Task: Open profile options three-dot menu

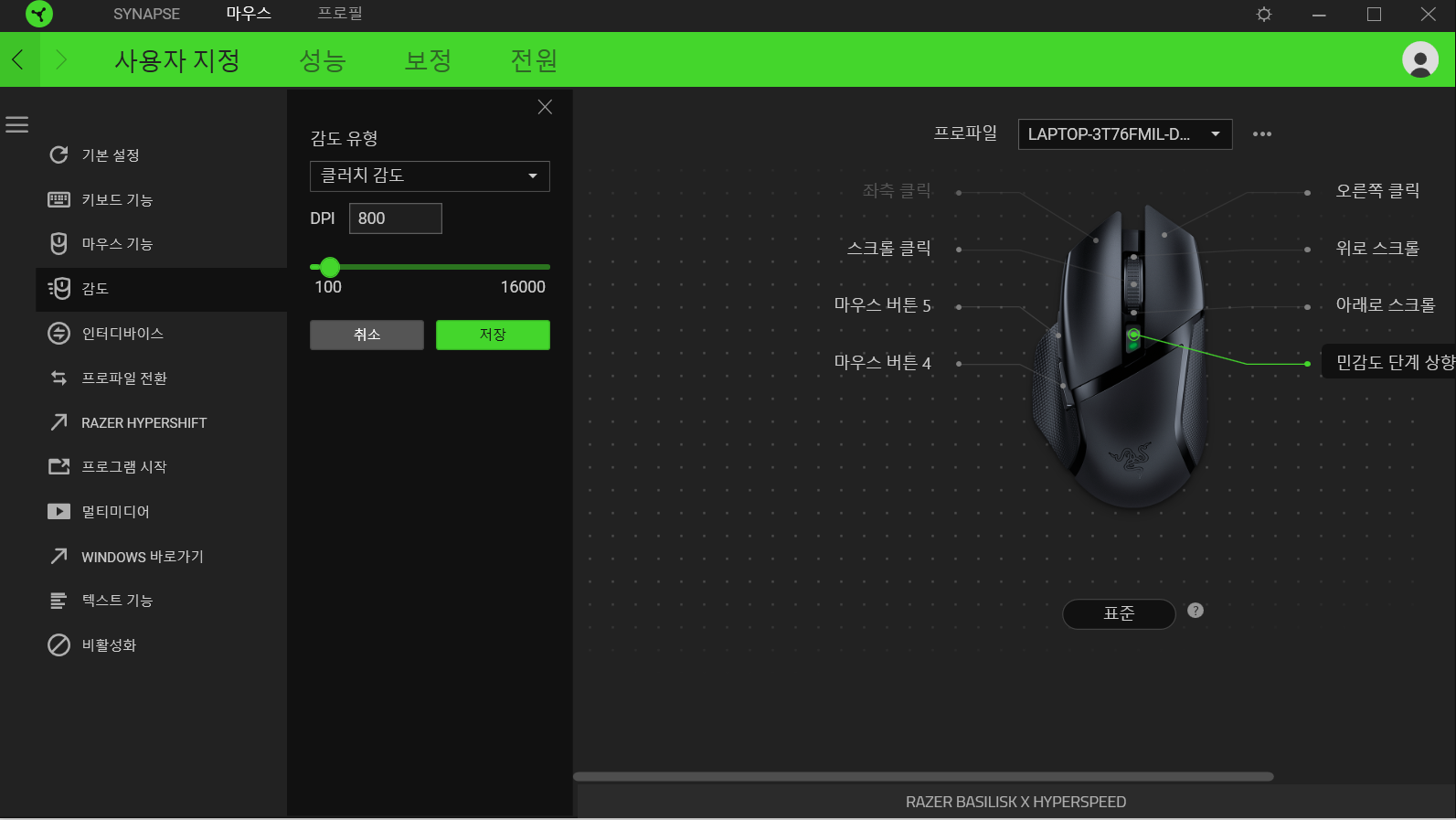Action: point(1262,134)
